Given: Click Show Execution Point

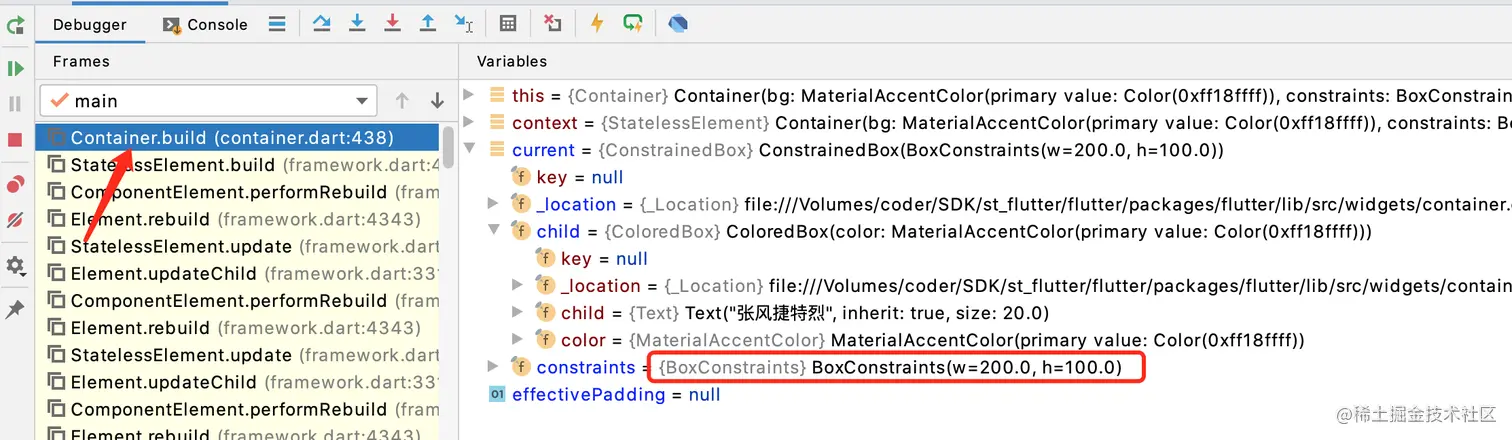Looking at the screenshot, I should click(x=321, y=23).
